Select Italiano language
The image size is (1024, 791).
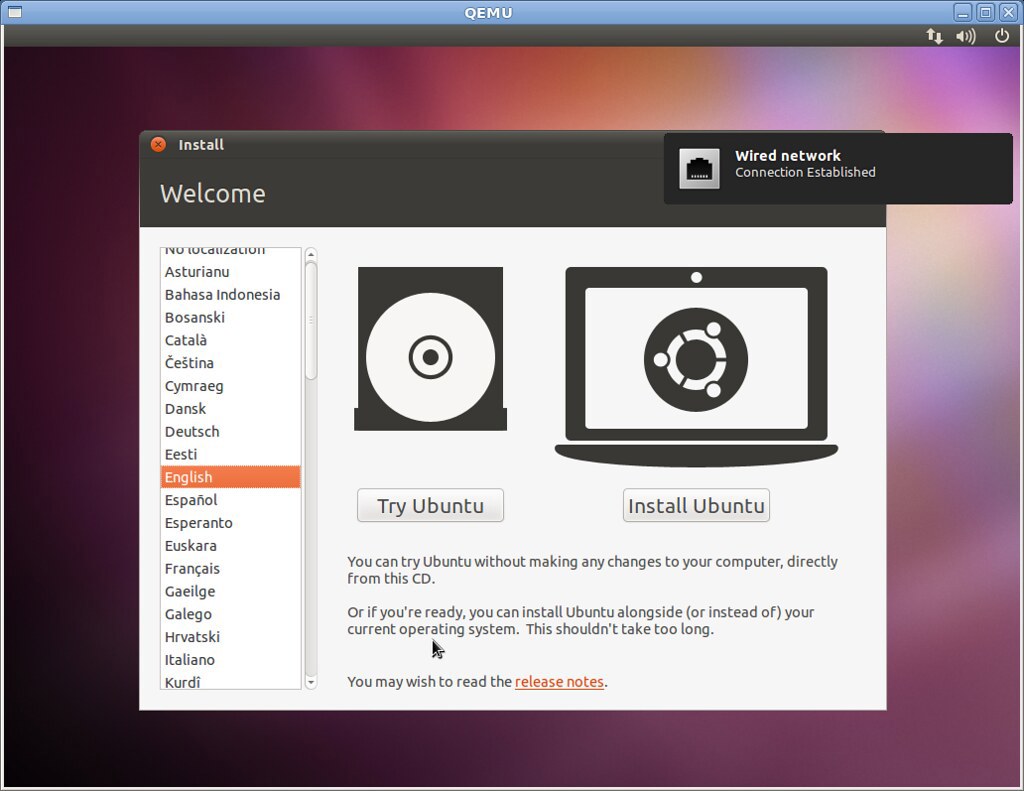(231, 660)
